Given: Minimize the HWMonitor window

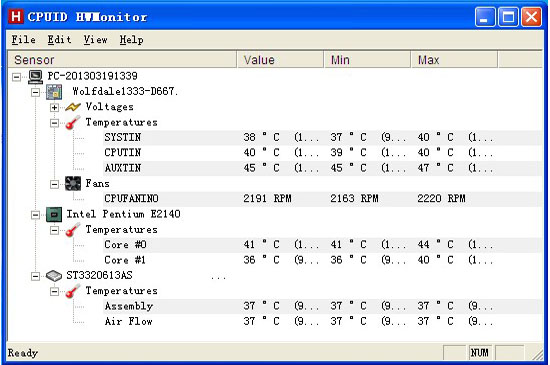Looking at the screenshot, I should (485, 17).
